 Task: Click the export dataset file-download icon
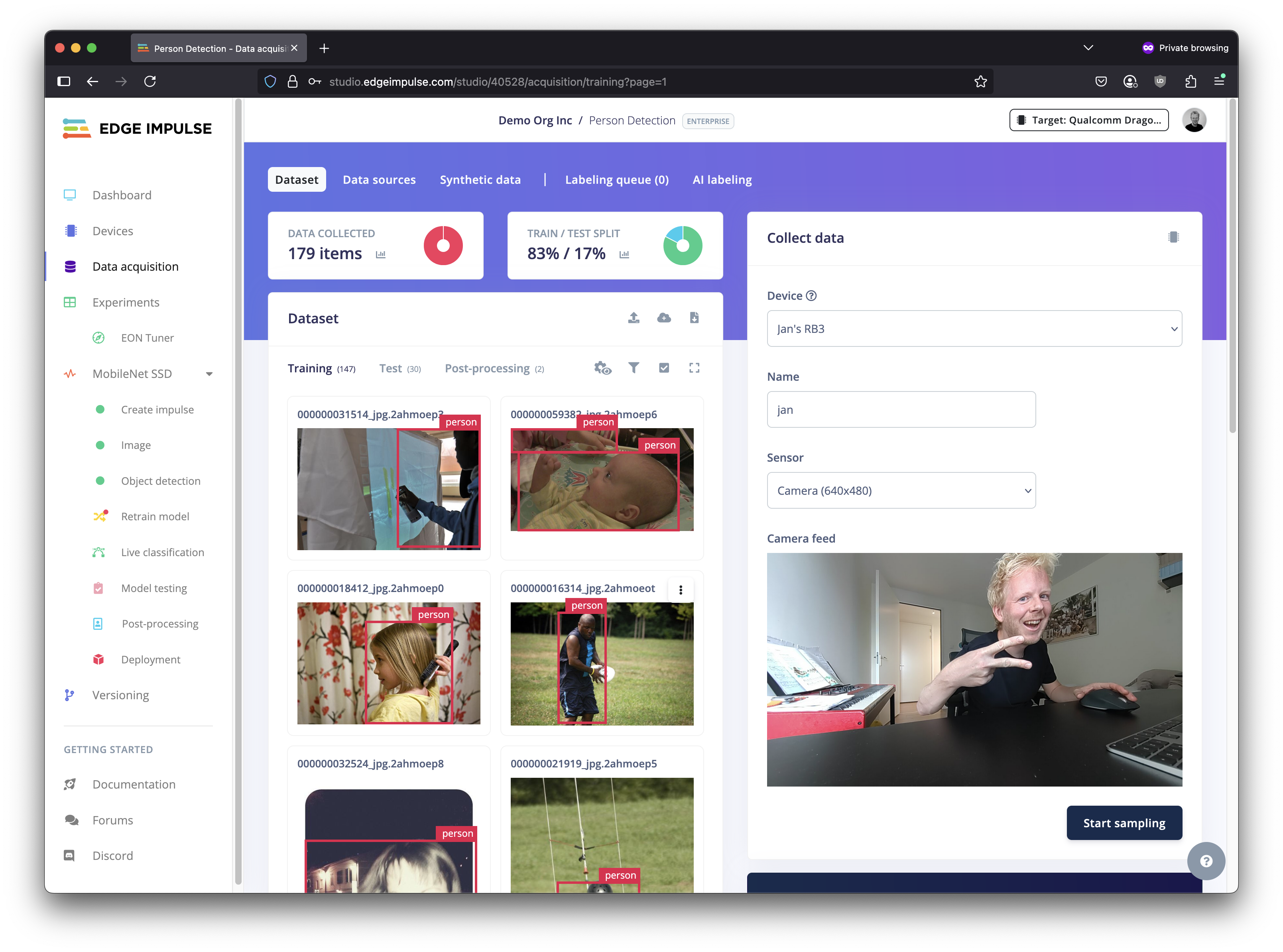pyautogui.click(x=694, y=317)
